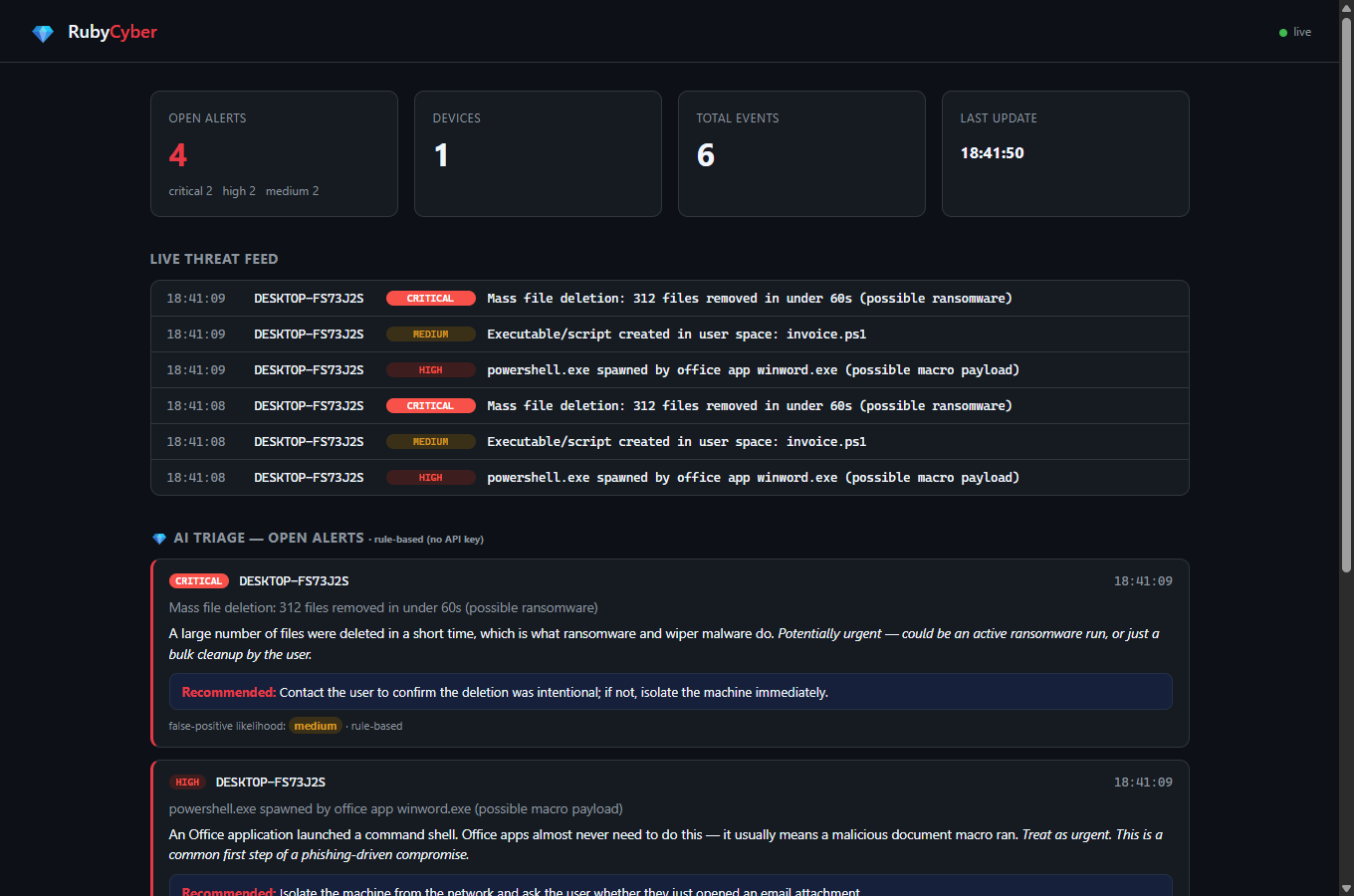The width and height of the screenshot is (1354, 896).
Task: Click MEDIUM badge in 18:41:08 feed row
Action: point(431,442)
